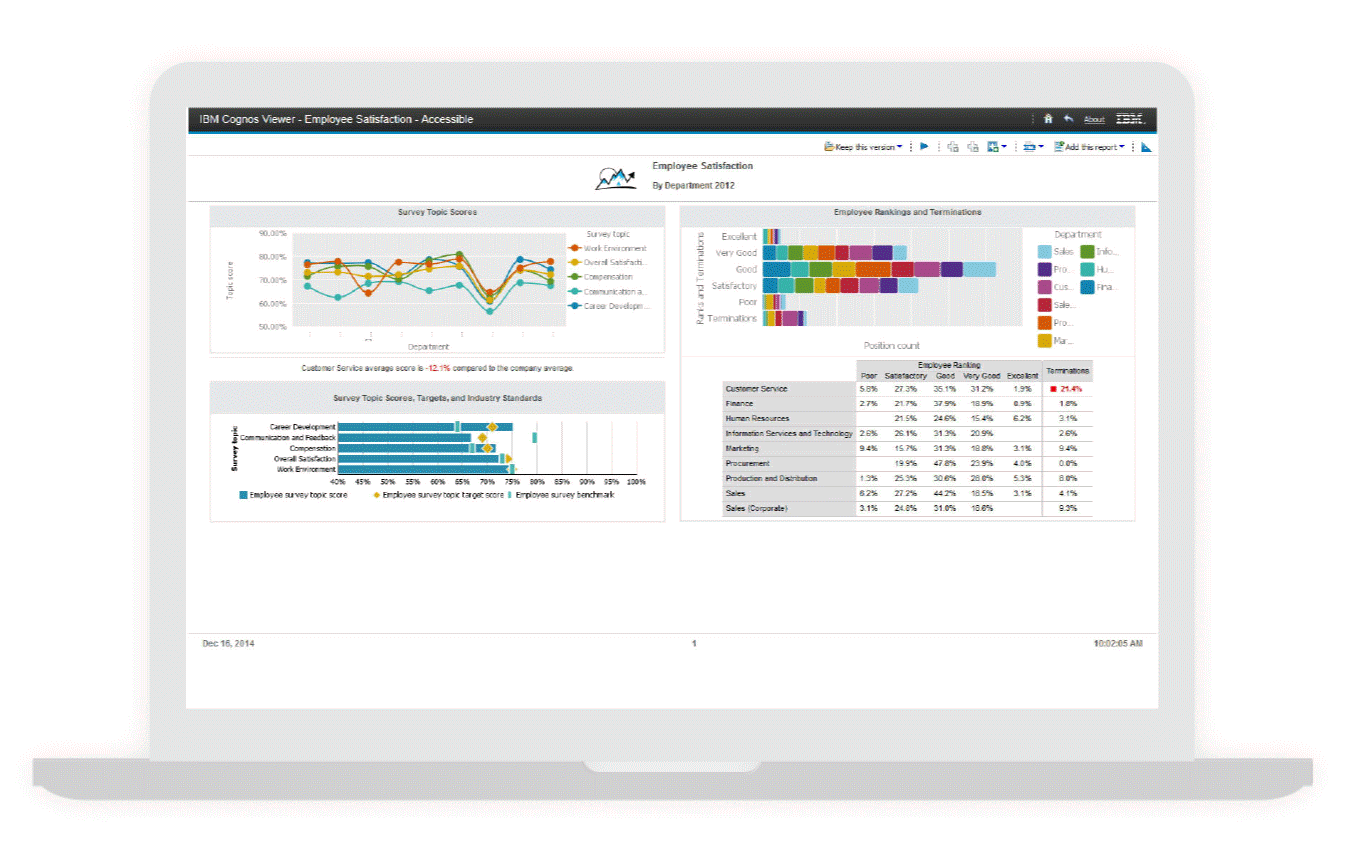Image resolution: width=1345 pixels, height=865 pixels.
Task: Click the About link in the title bar
Action: tap(1093, 119)
